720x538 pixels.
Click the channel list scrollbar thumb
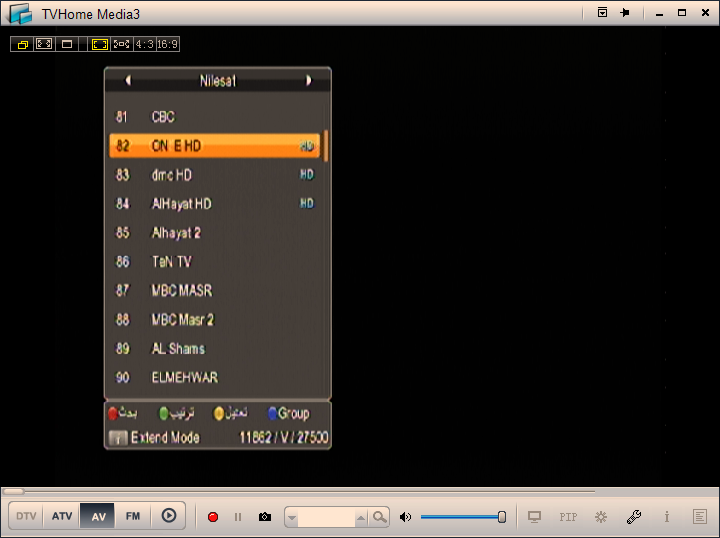[x=326, y=146]
